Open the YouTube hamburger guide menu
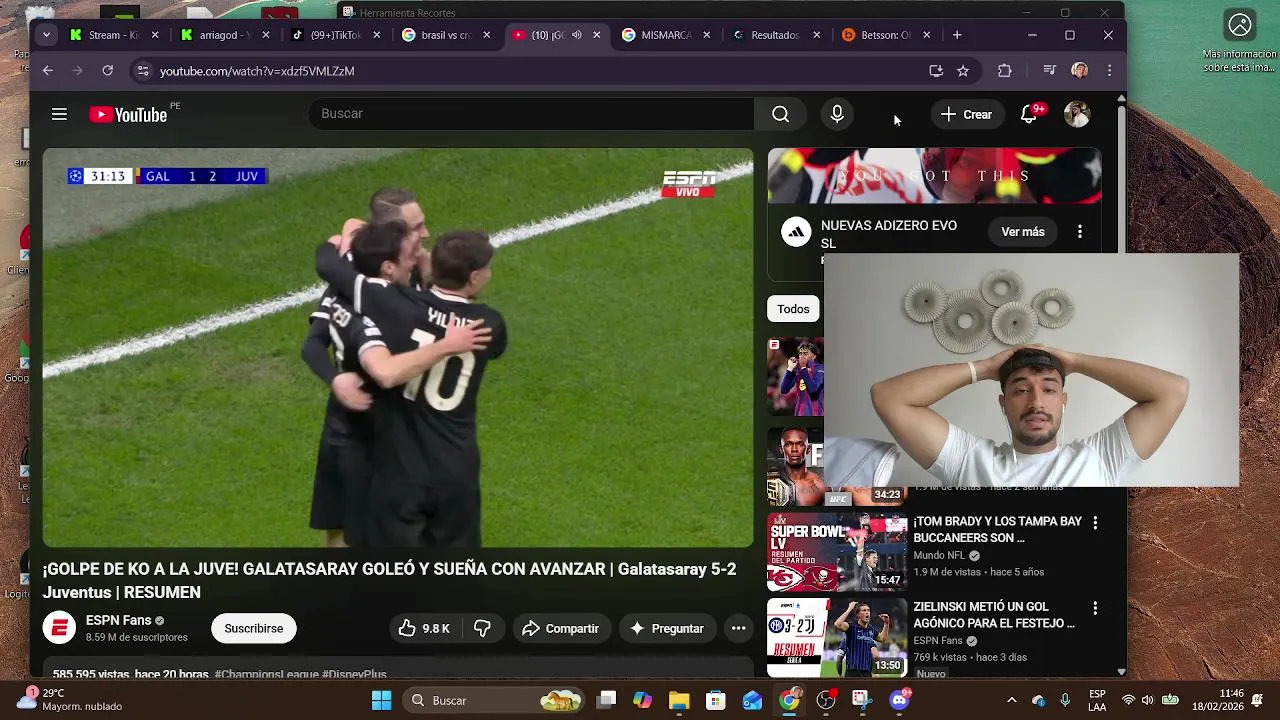The width and height of the screenshot is (1280, 720). click(x=59, y=114)
